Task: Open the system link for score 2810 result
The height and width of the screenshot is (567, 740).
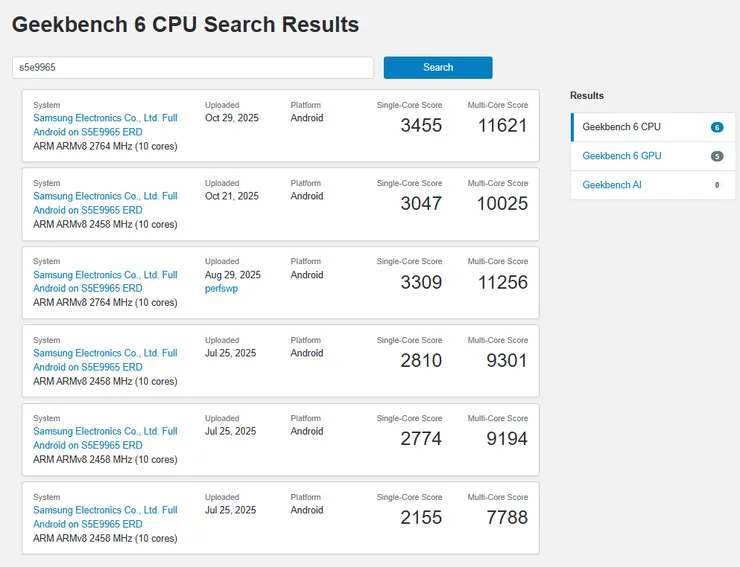Action: click(x=105, y=360)
